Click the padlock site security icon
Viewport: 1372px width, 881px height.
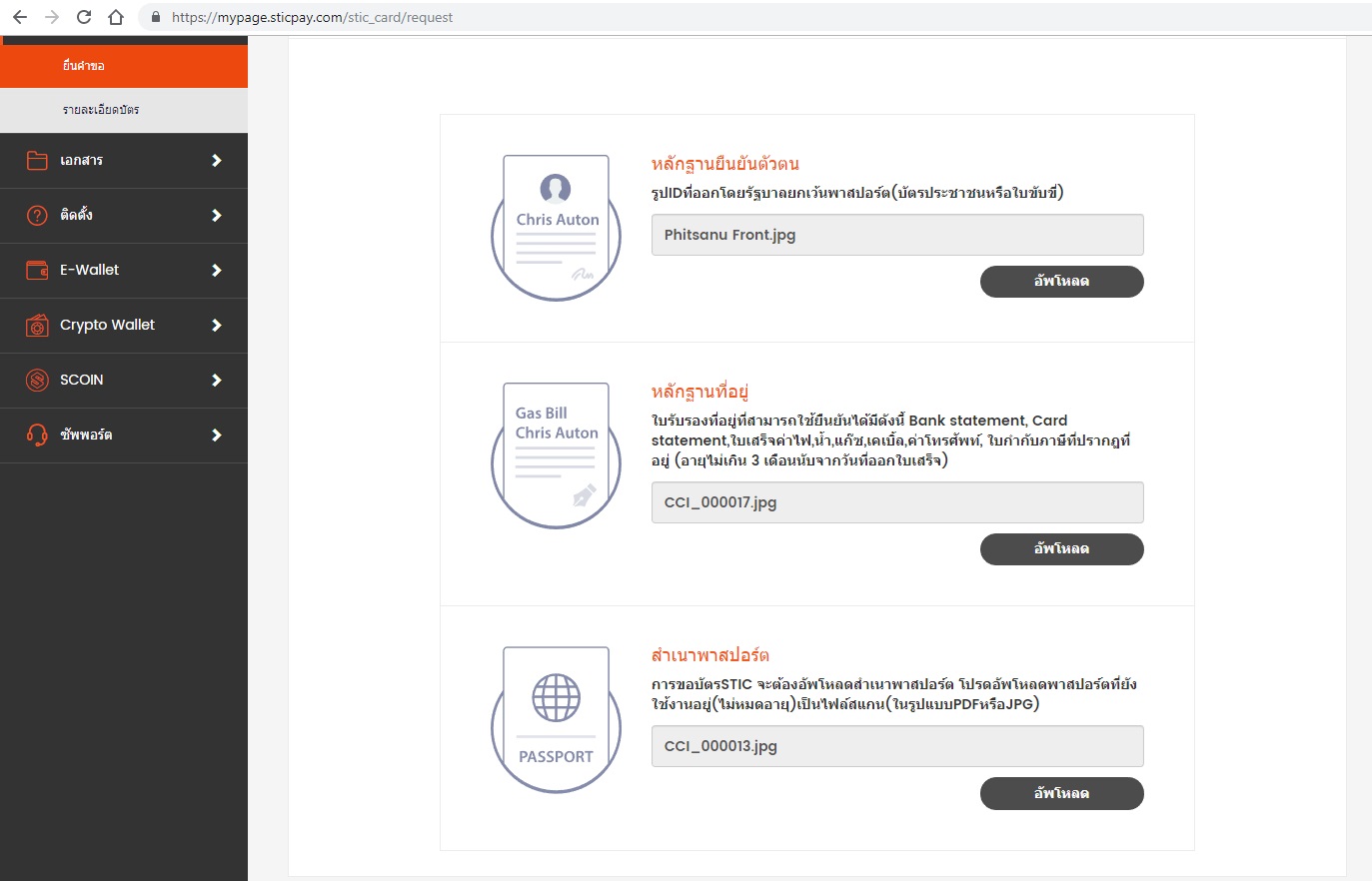(x=155, y=17)
